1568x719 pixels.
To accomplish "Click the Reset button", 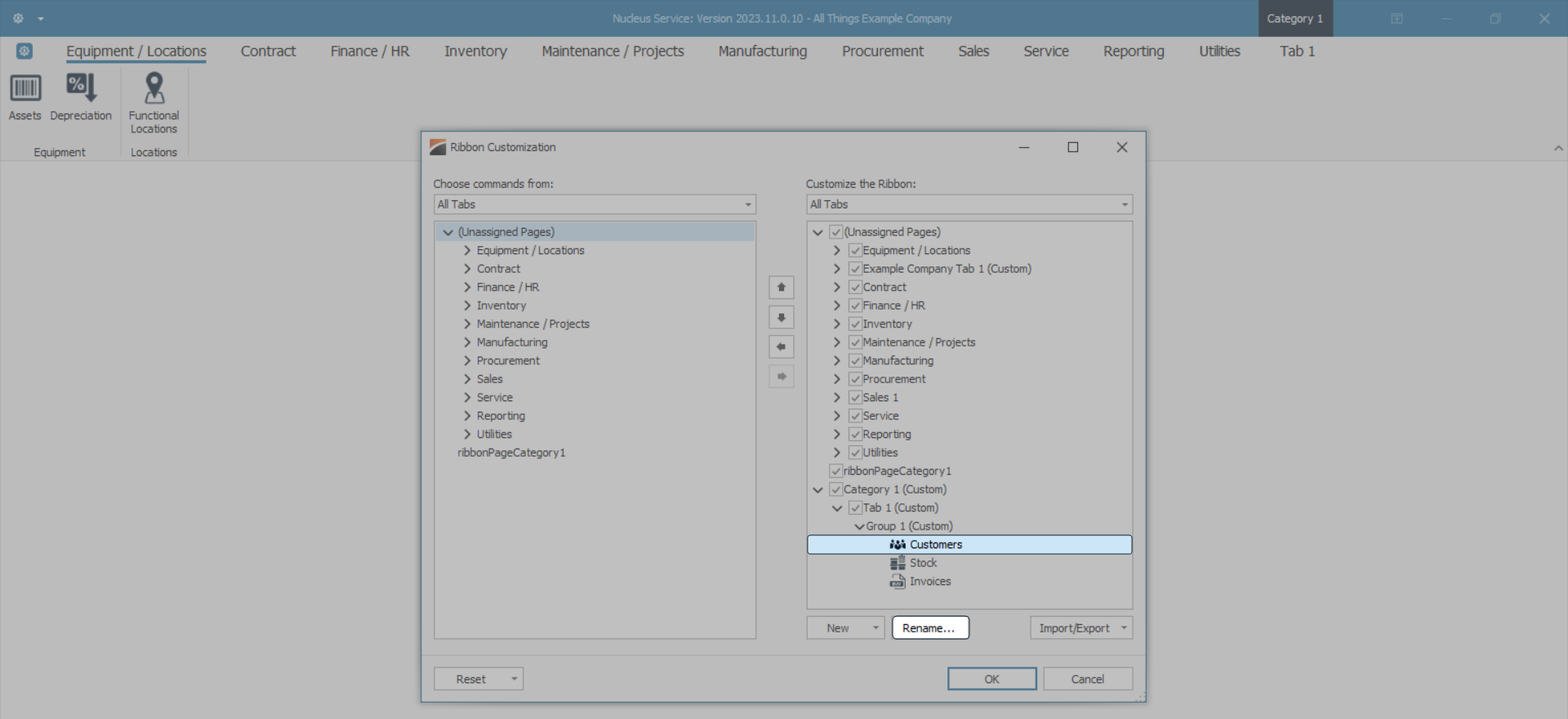I will point(470,679).
